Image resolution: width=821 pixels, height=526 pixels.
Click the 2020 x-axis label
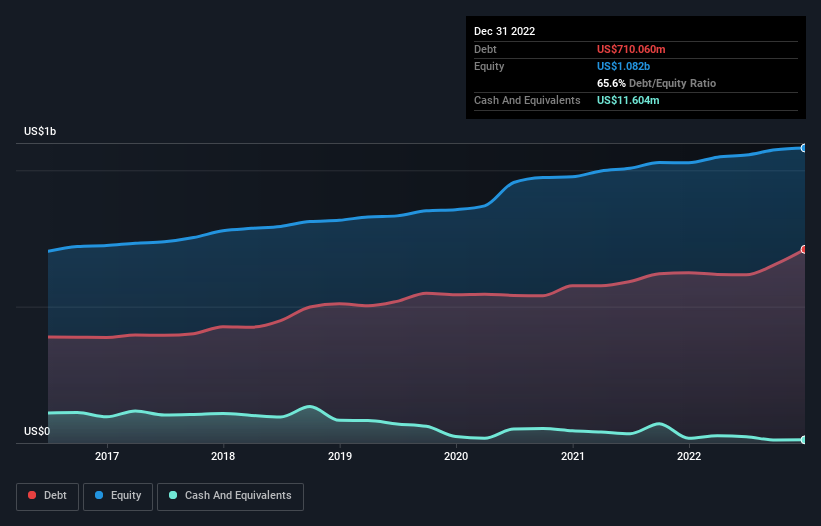click(x=456, y=456)
